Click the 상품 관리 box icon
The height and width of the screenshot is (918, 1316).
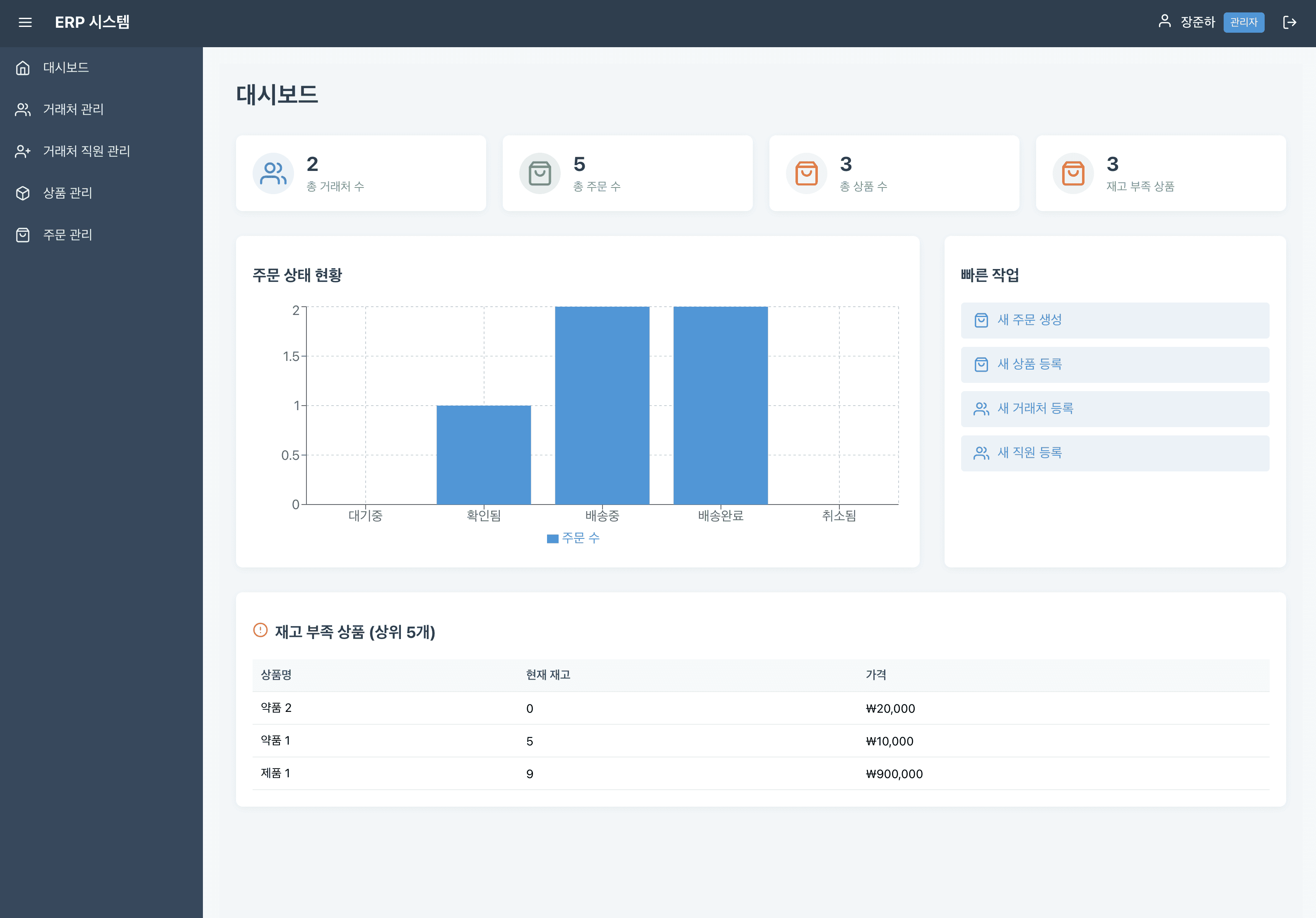(23, 193)
